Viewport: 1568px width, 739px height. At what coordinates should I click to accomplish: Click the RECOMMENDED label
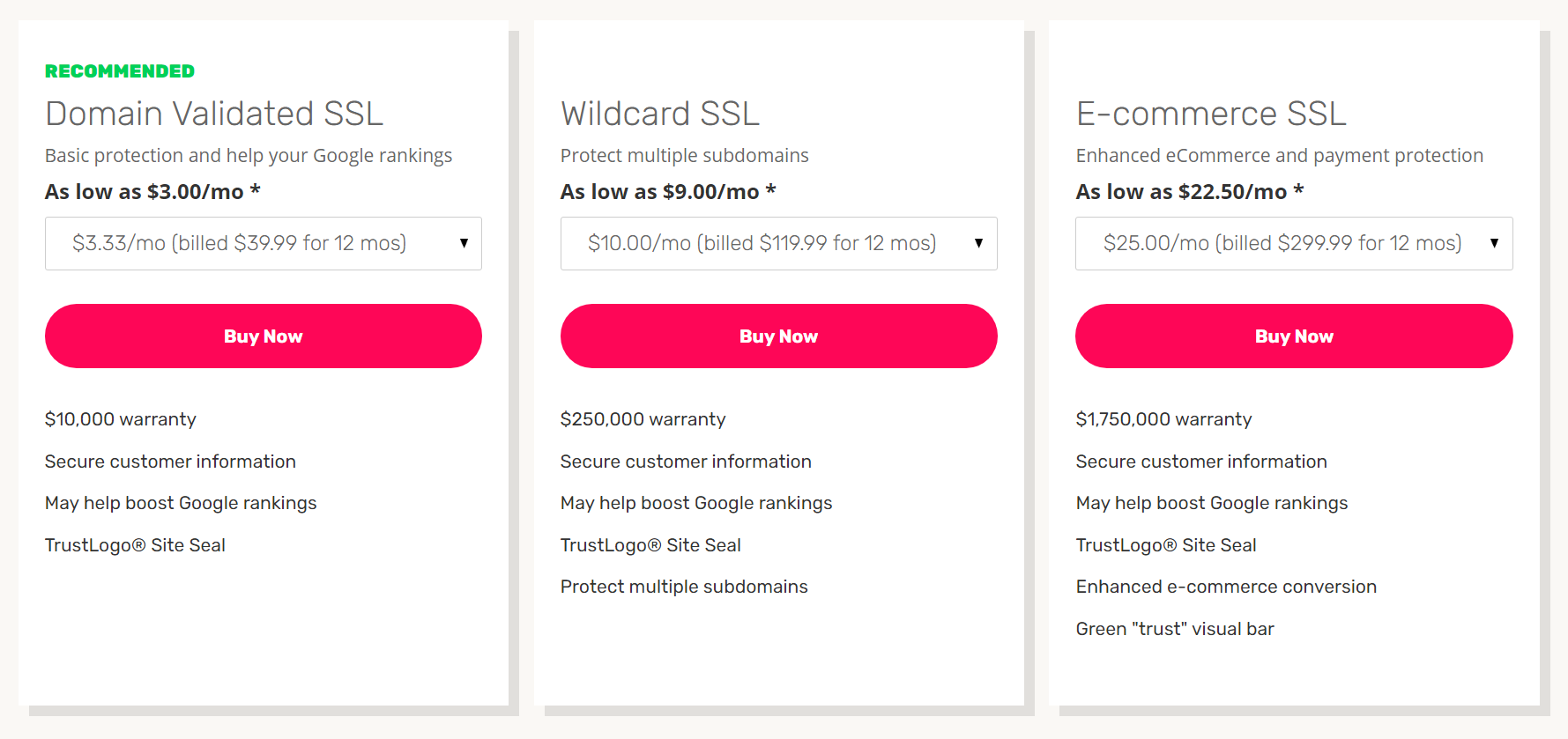pos(119,70)
